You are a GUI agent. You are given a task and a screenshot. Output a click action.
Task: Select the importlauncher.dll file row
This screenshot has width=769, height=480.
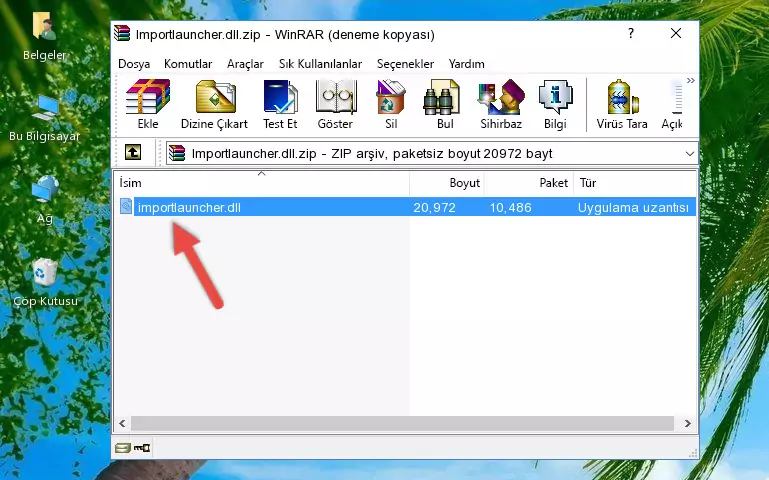[407, 207]
